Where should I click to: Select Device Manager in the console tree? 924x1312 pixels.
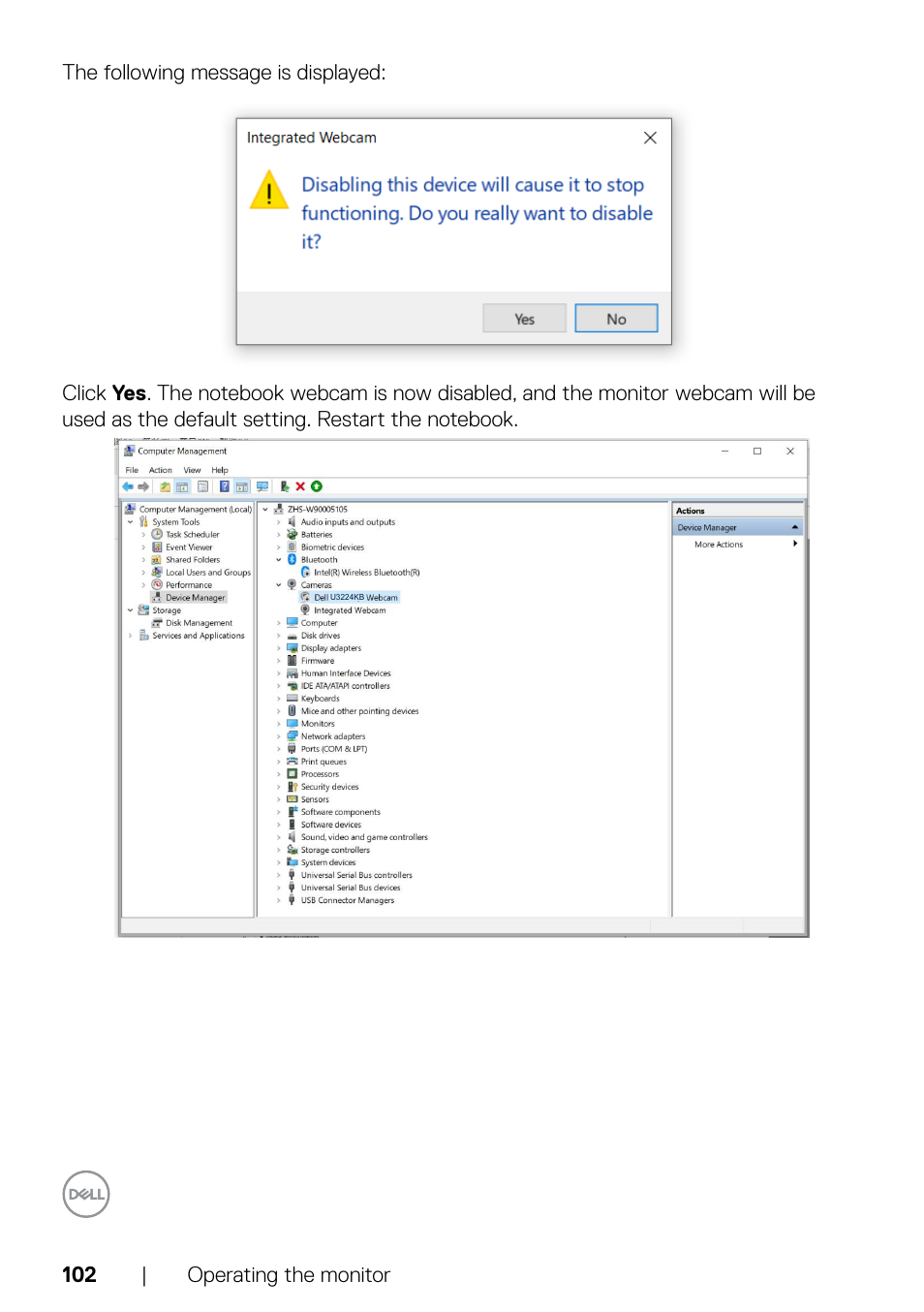(195, 598)
